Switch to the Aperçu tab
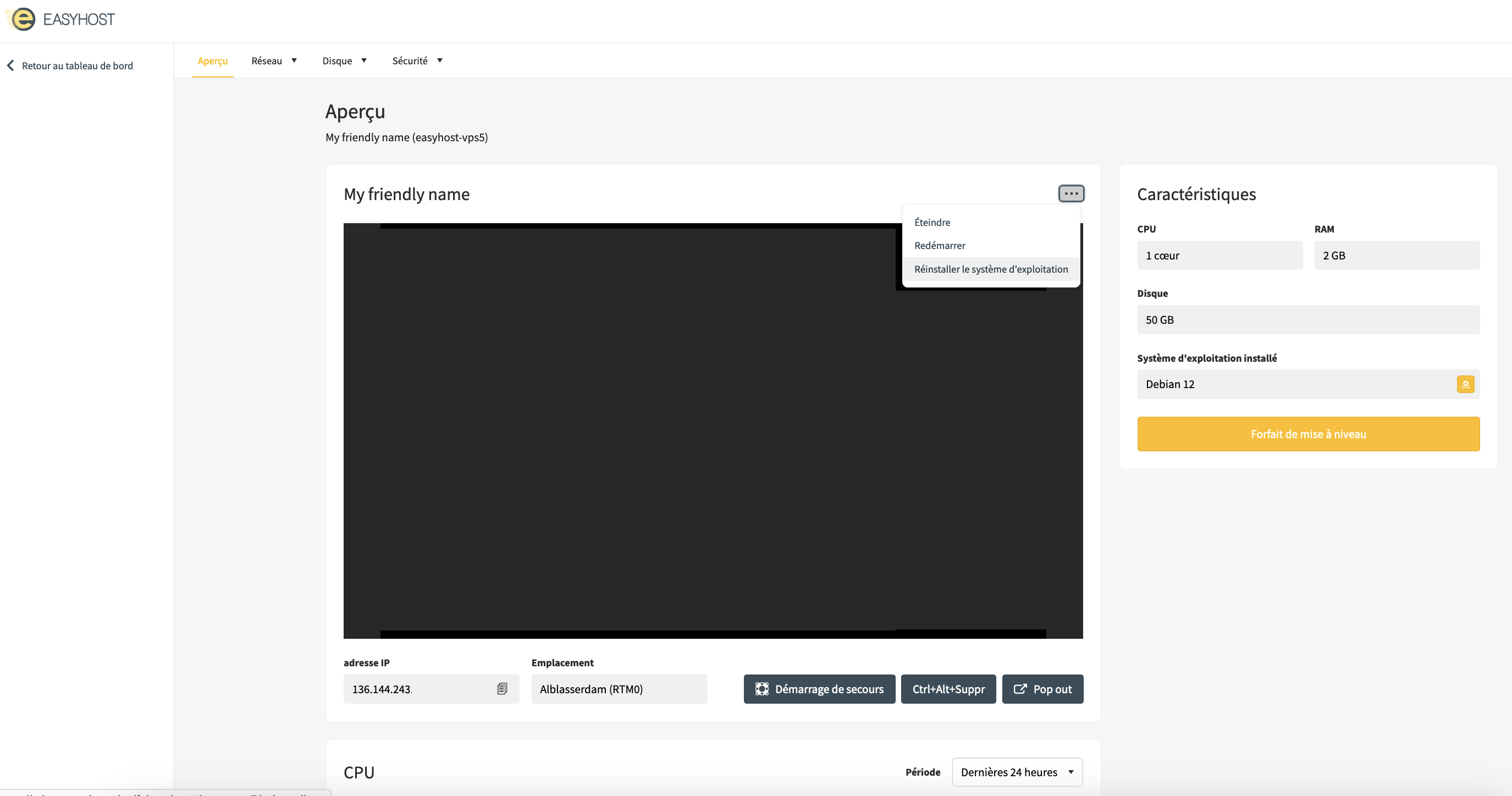 coord(212,60)
